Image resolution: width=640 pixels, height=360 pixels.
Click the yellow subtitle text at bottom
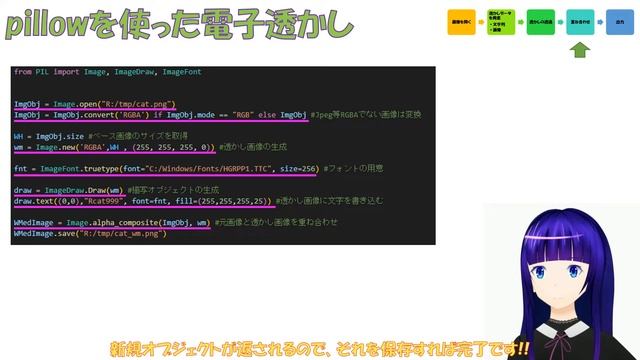pyautogui.click(x=320, y=349)
